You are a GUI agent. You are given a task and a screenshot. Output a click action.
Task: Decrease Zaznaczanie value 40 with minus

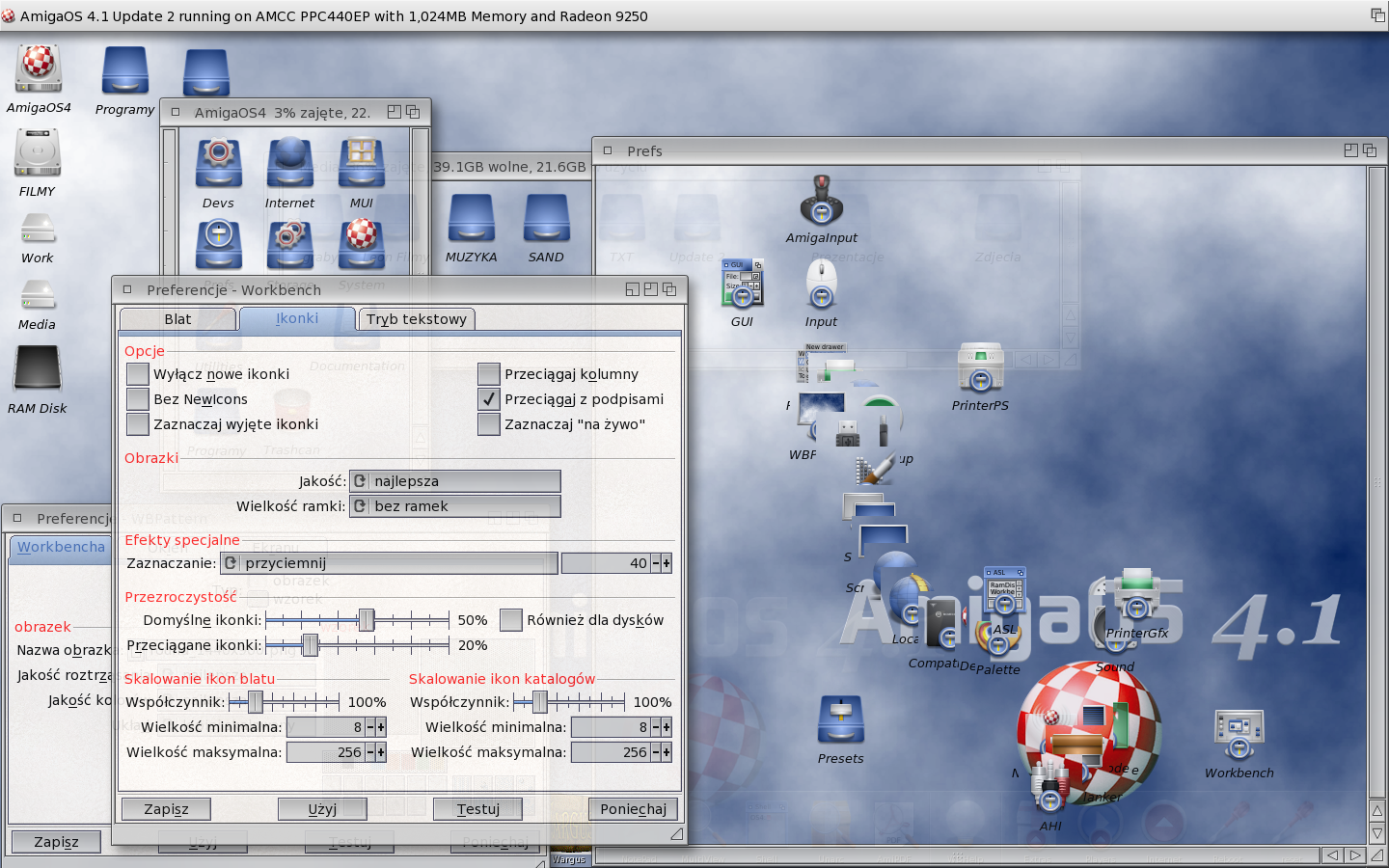656,563
